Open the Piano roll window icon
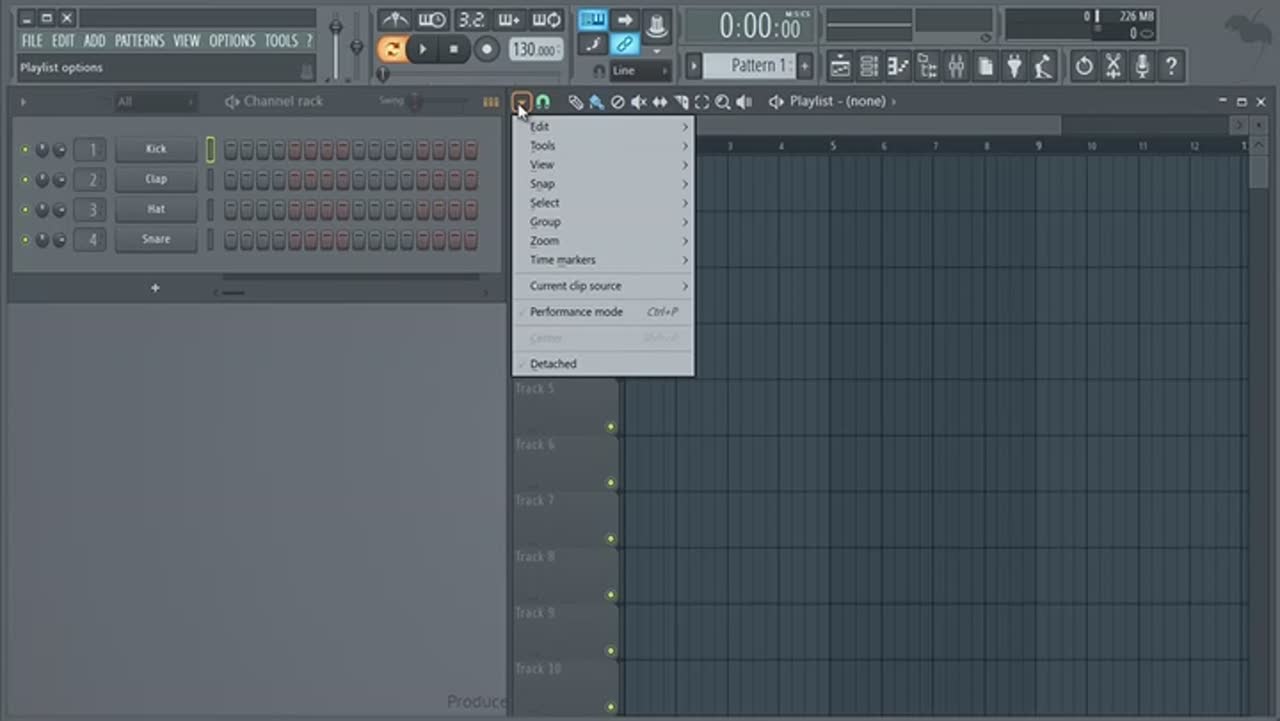The width and height of the screenshot is (1280, 721). coord(898,67)
